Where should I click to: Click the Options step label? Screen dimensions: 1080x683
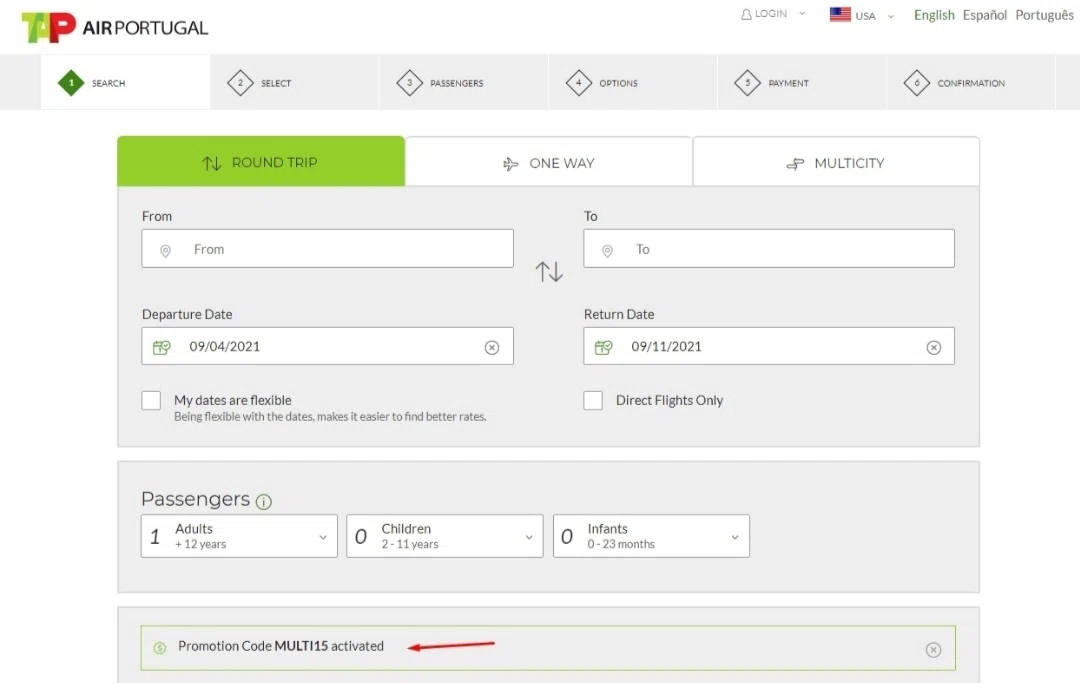(x=618, y=83)
